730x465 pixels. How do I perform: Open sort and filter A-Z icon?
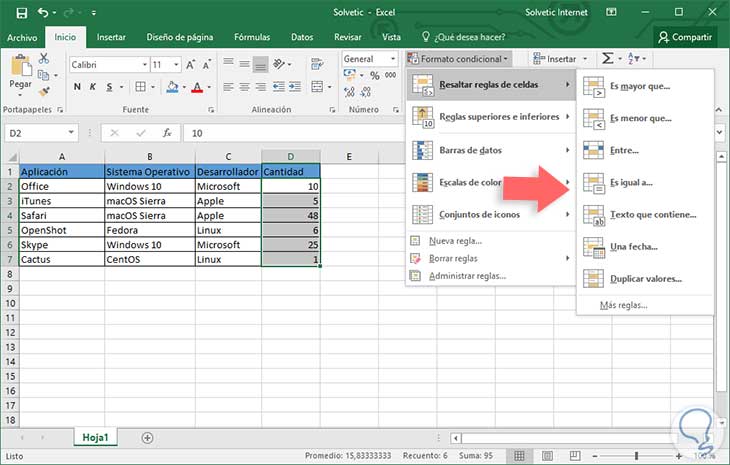(634, 59)
